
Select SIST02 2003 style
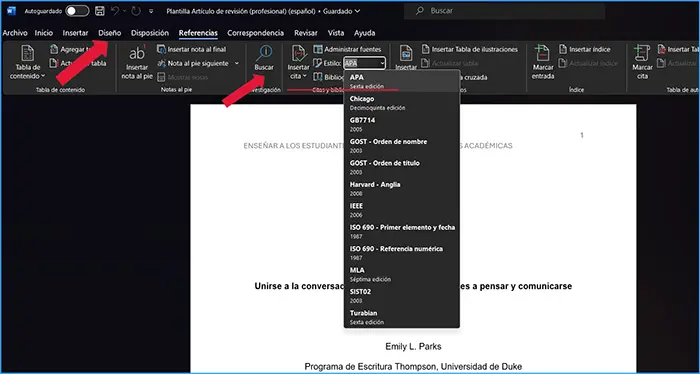click(401, 295)
